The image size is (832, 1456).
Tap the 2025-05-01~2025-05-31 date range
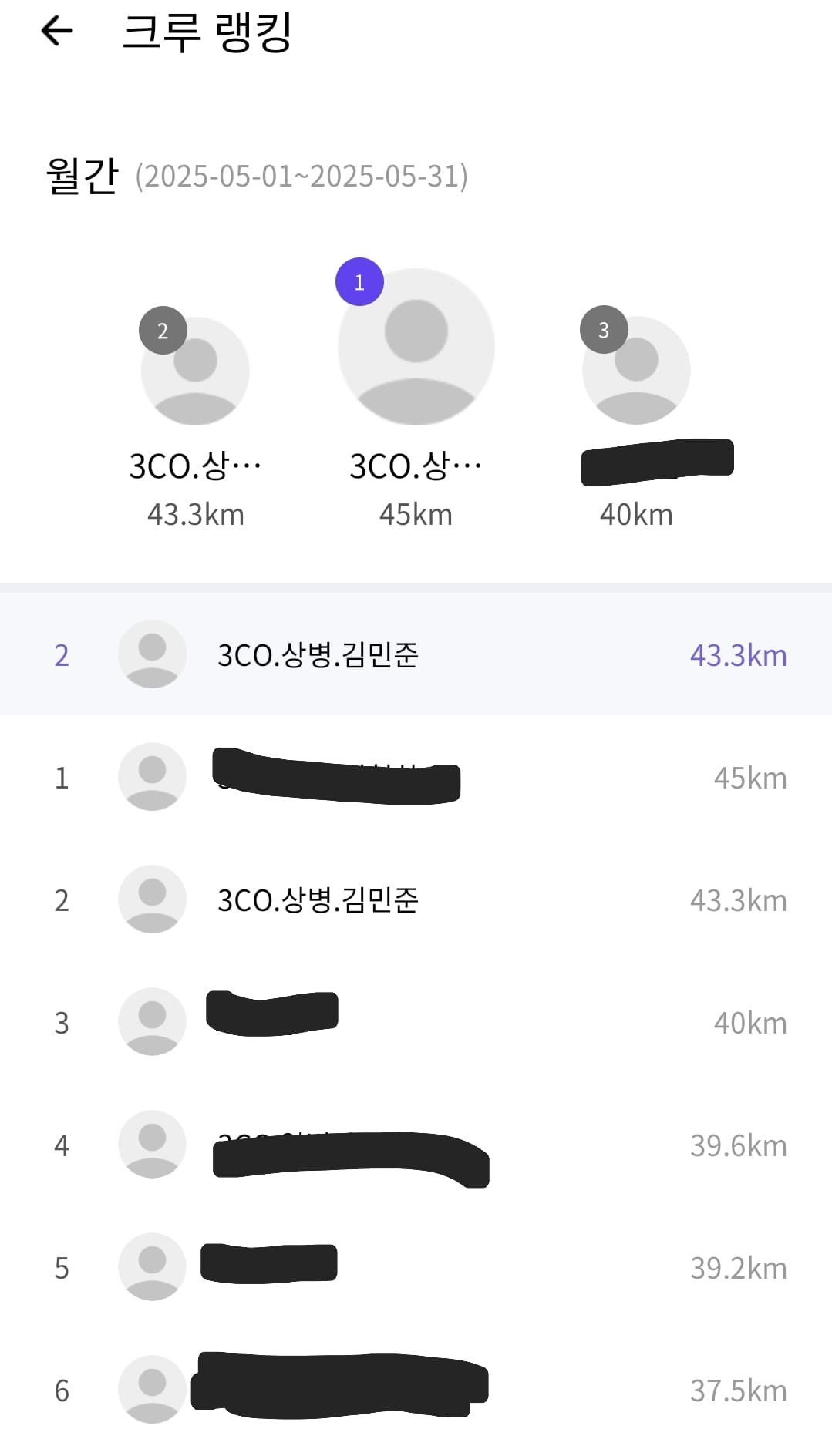tap(301, 177)
